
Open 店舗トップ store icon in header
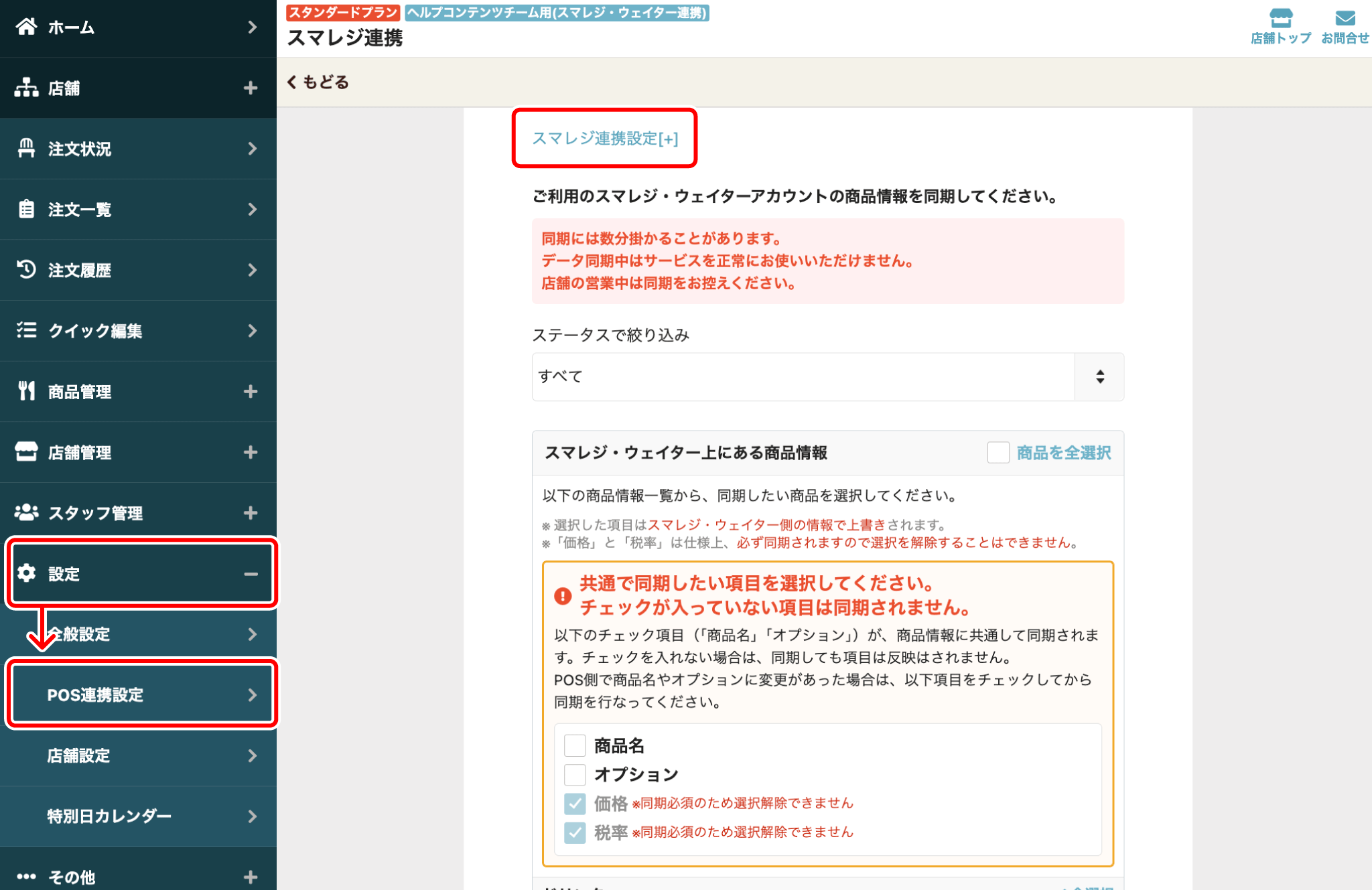tap(1280, 17)
